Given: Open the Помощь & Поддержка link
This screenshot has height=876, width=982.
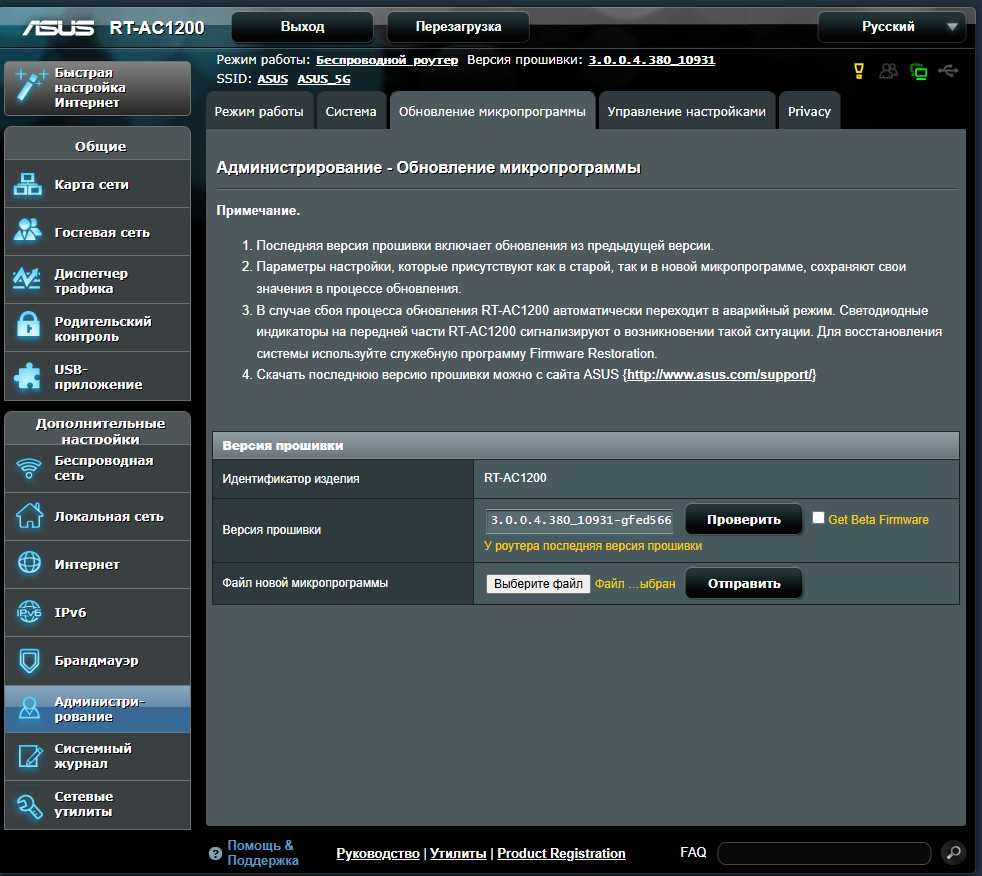Looking at the screenshot, I should click(x=262, y=853).
